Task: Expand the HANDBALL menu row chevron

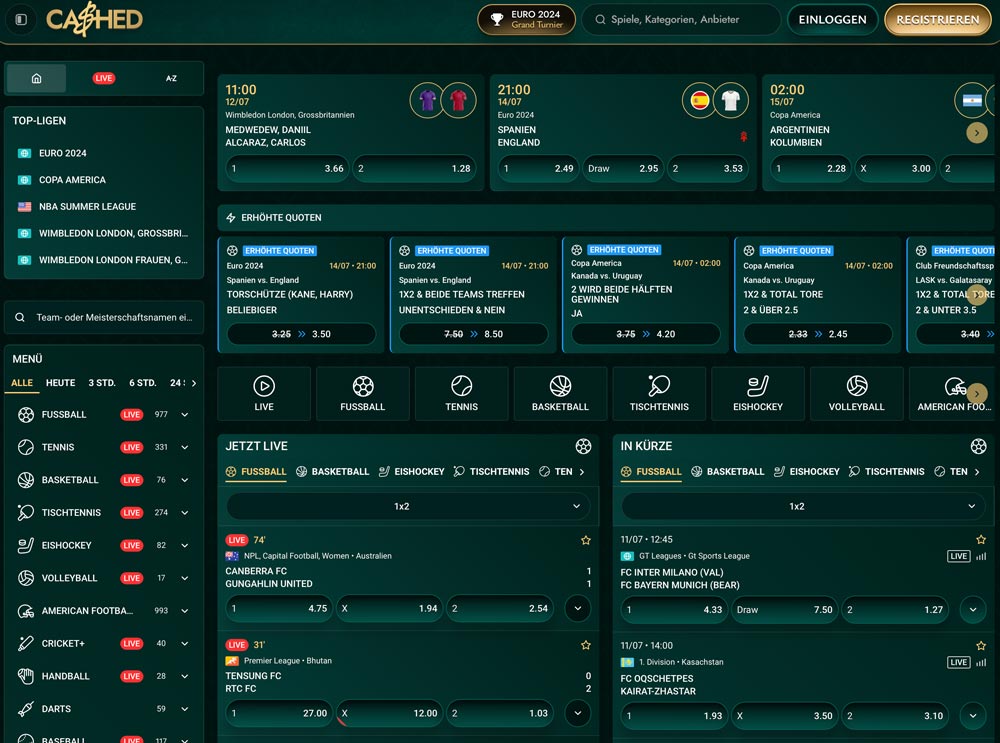Action: (184, 676)
